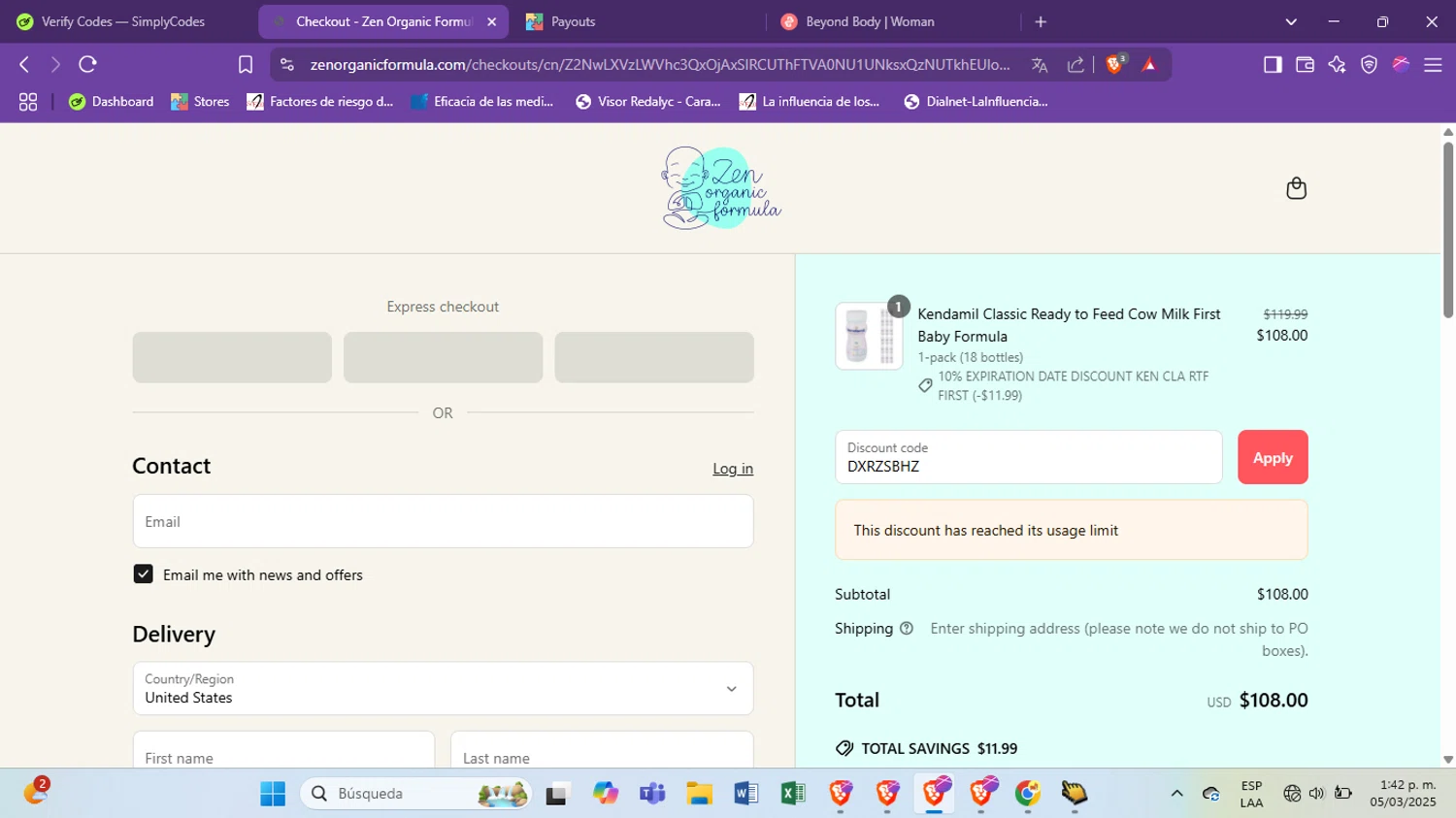The height and width of the screenshot is (818, 1456).
Task: Click the first Express checkout button
Action: pyautogui.click(x=232, y=357)
